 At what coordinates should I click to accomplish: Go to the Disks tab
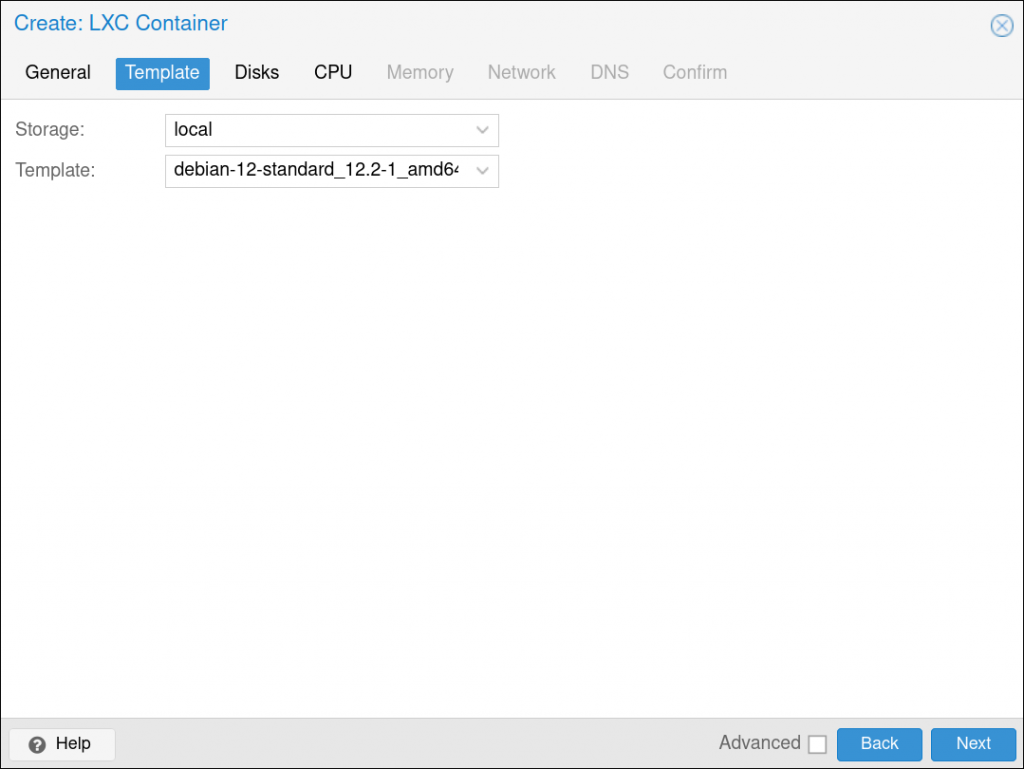[257, 73]
